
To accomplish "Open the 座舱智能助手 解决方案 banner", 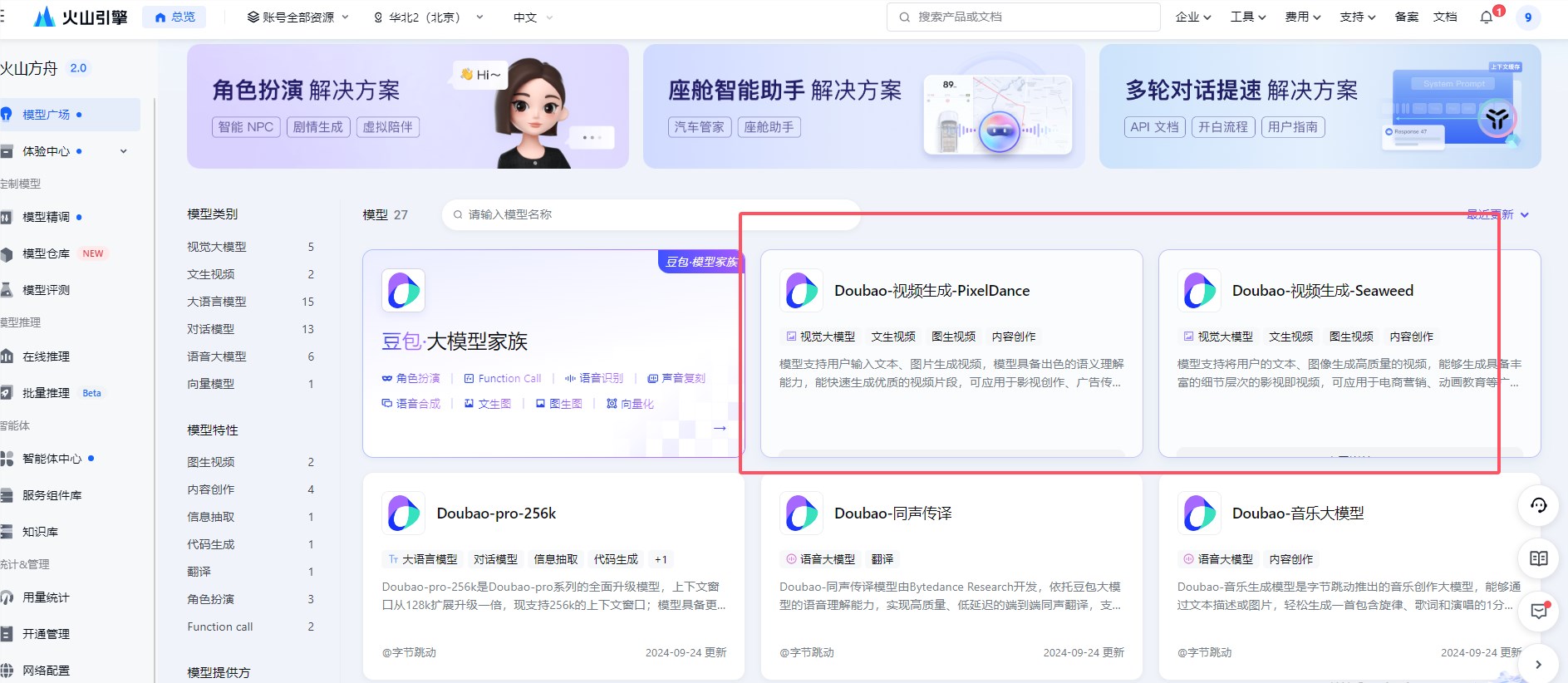I will coord(864,106).
